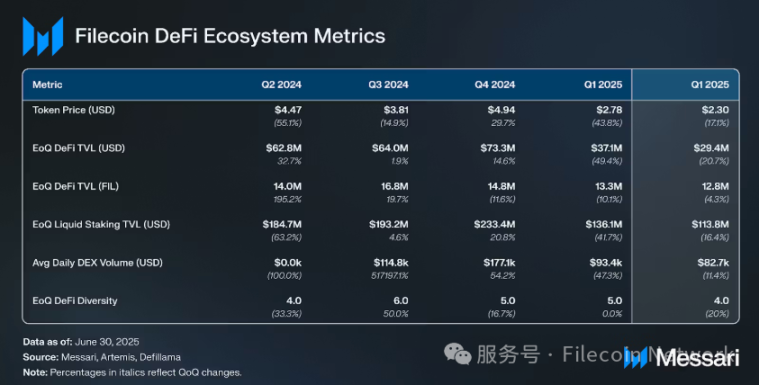Image resolution: width=759 pixels, height=385 pixels.
Task: Select the 'EoQ Liquid Staking TVL (USD)' label
Action: click(101, 225)
